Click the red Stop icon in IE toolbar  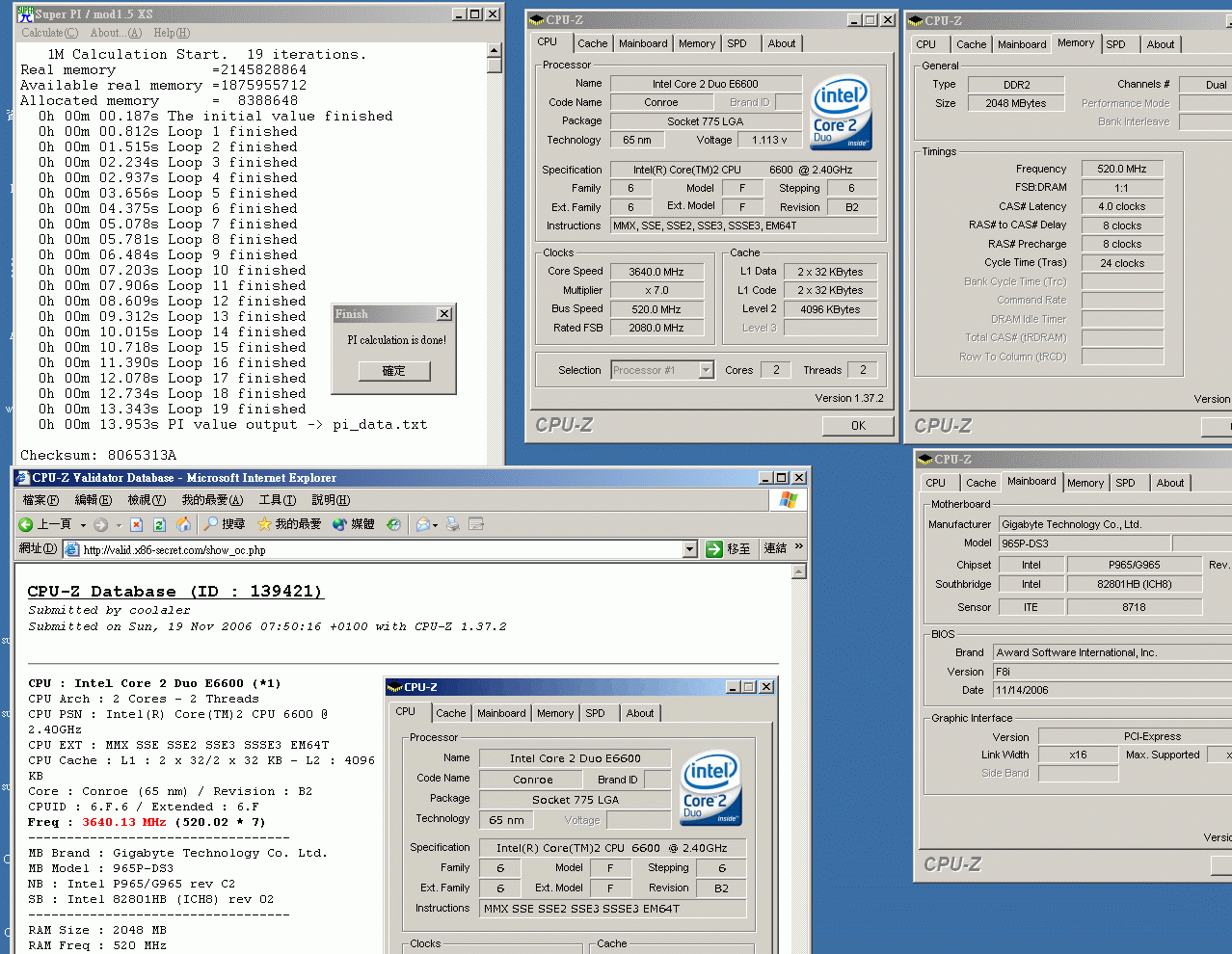[136, 524]
